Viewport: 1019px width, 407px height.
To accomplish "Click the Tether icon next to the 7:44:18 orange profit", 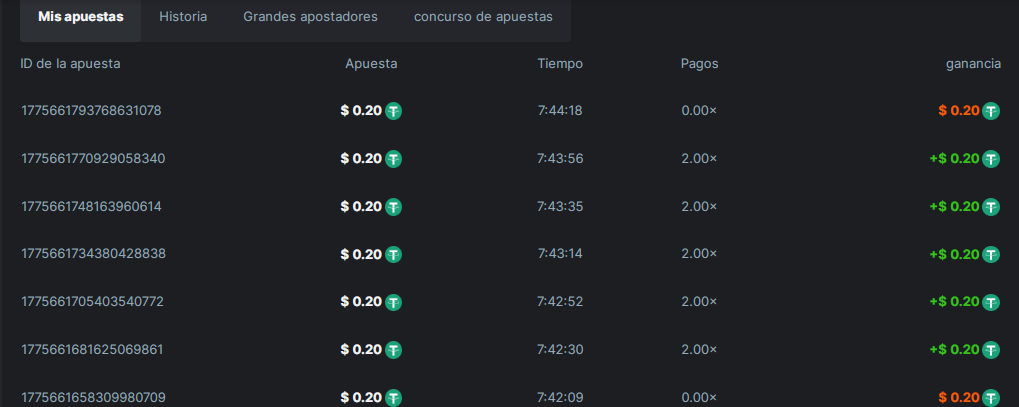I will pos(991,111).
